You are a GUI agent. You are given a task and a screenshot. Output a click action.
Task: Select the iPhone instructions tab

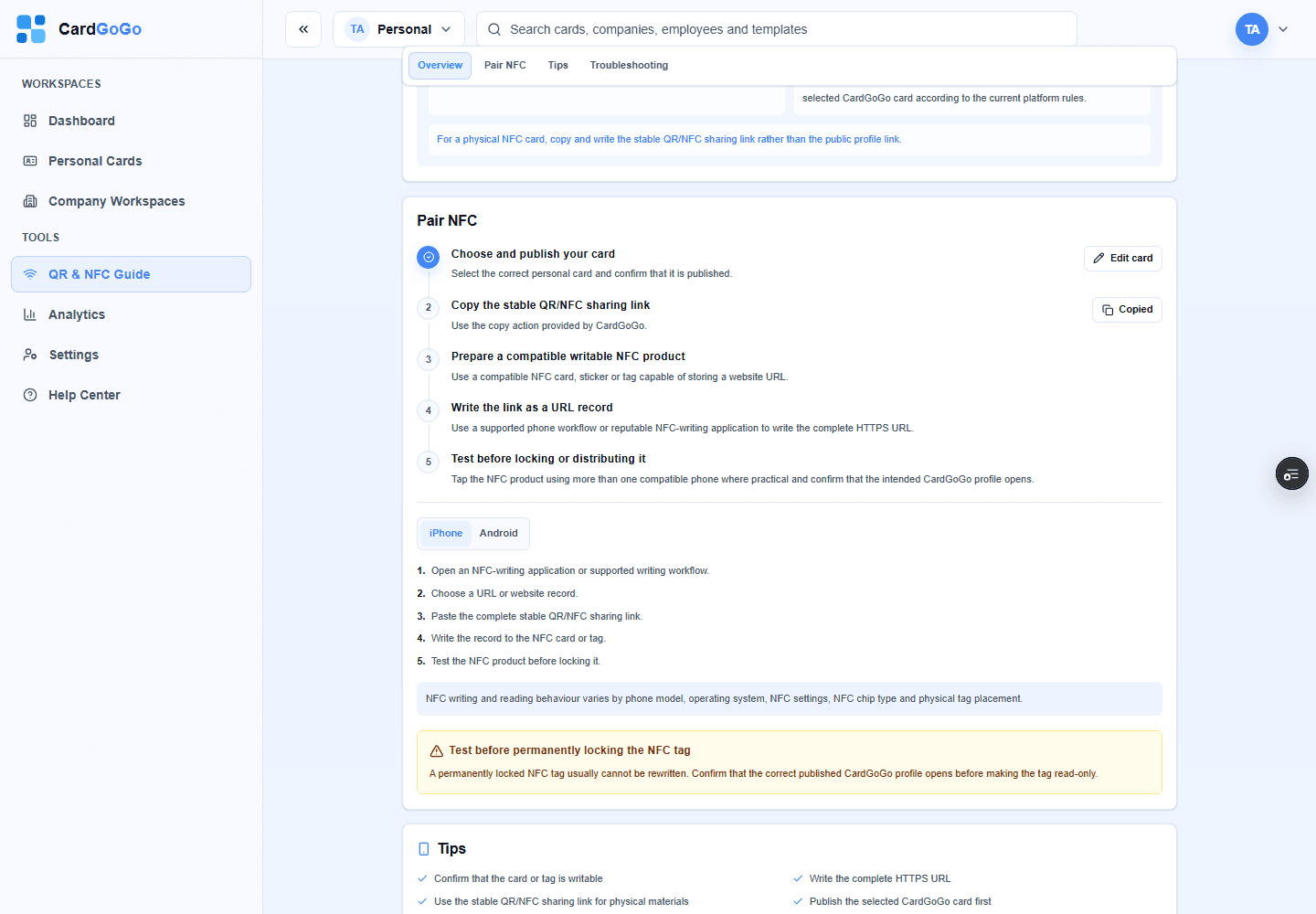(446, 533)
